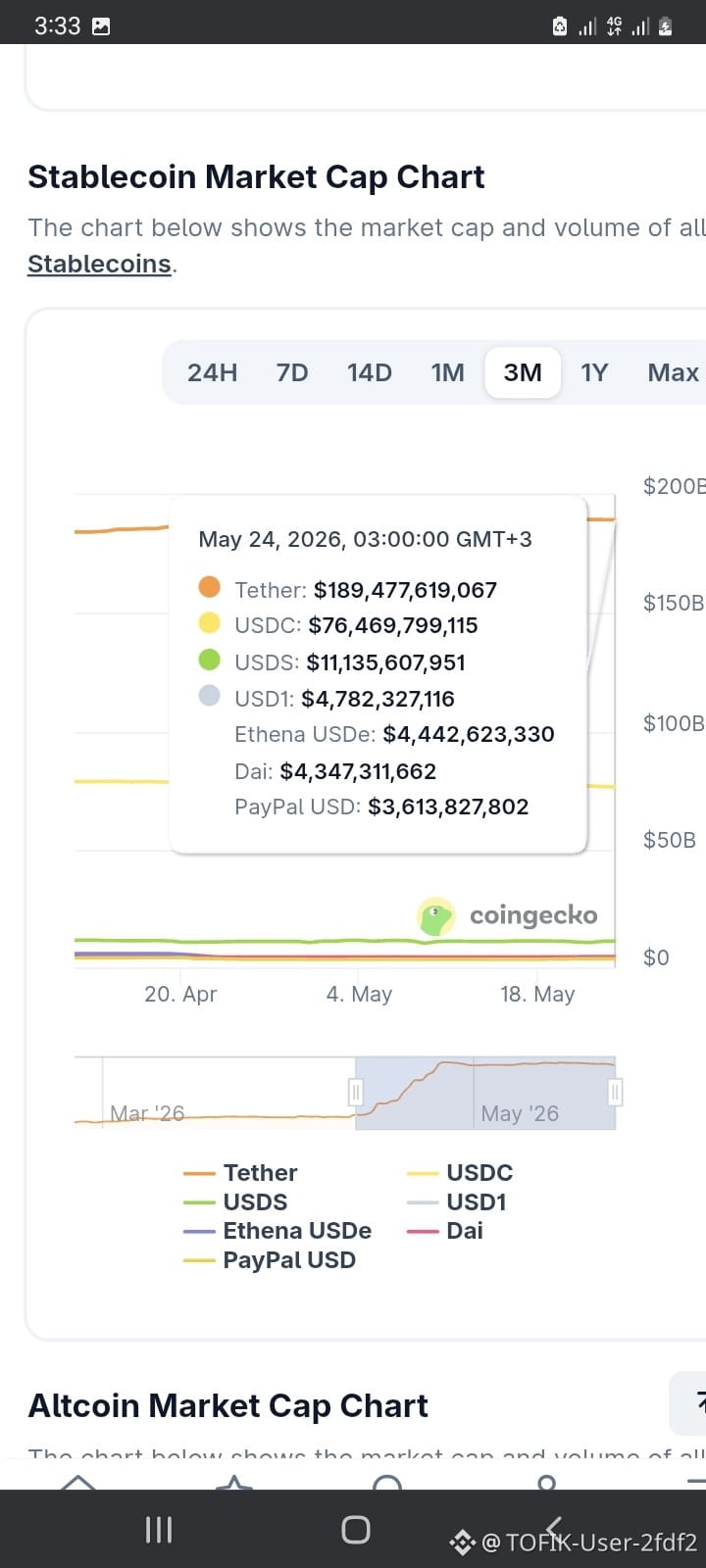The height and width of the screenshot is (1568, 706).
Task: Tap the orange Tether dot in tooltip
Action: click(209, 587)
